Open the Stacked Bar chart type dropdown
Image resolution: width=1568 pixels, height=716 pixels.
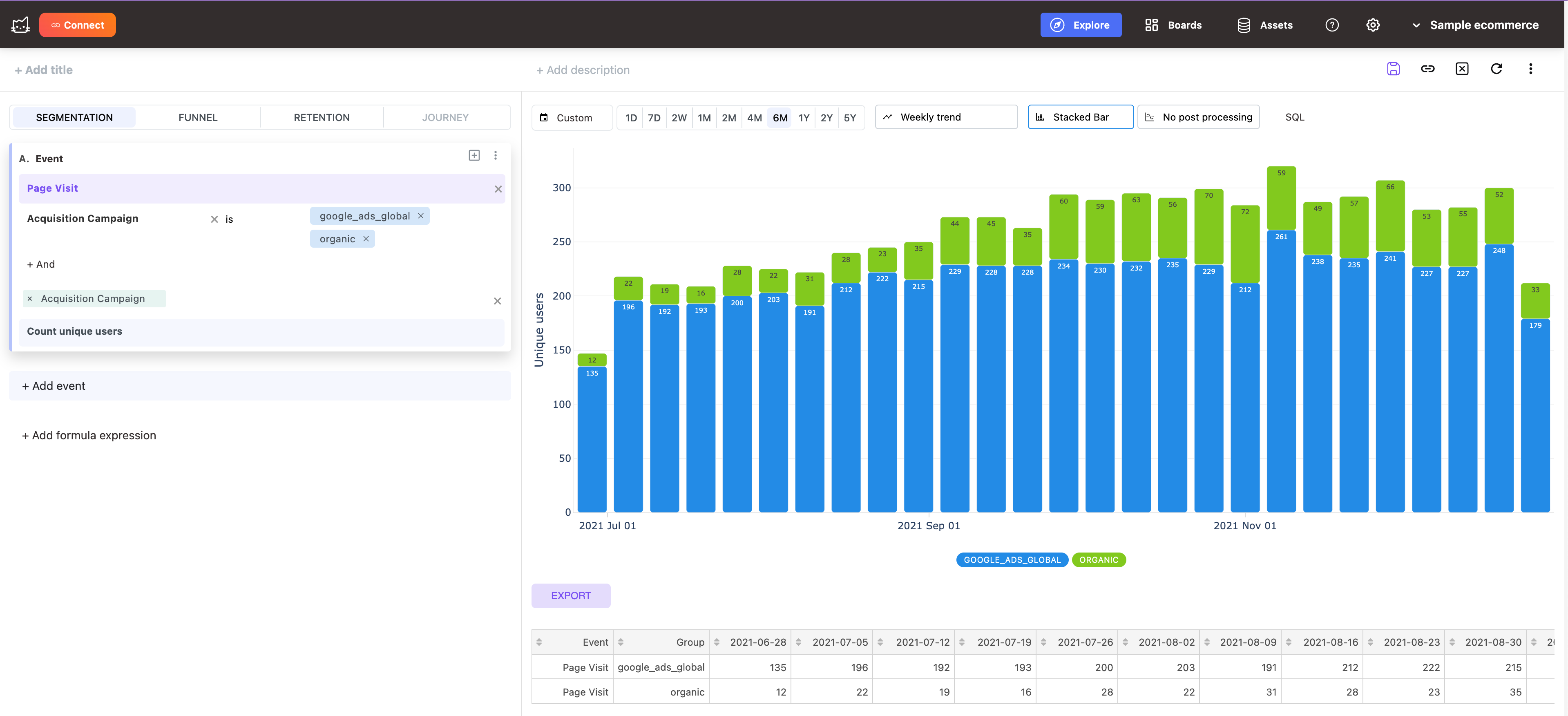(1080, 117)
